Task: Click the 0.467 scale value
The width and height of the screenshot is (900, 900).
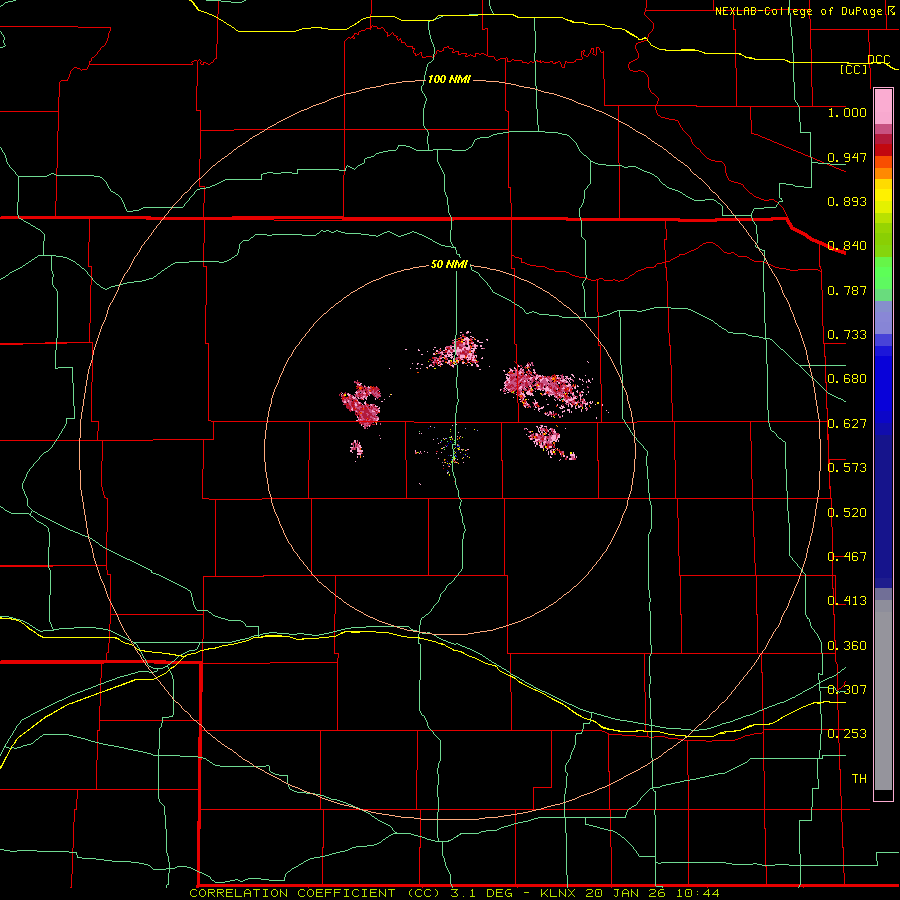Action: 847,557
